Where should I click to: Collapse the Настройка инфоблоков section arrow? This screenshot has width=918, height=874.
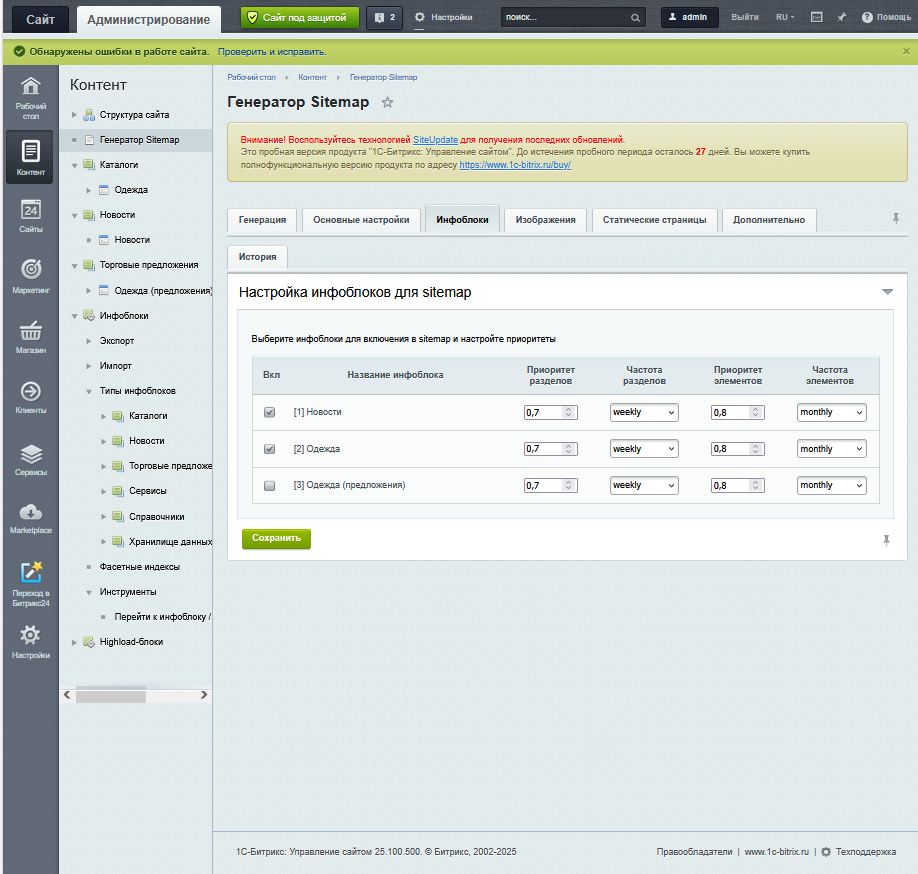[x=886, y=292]
